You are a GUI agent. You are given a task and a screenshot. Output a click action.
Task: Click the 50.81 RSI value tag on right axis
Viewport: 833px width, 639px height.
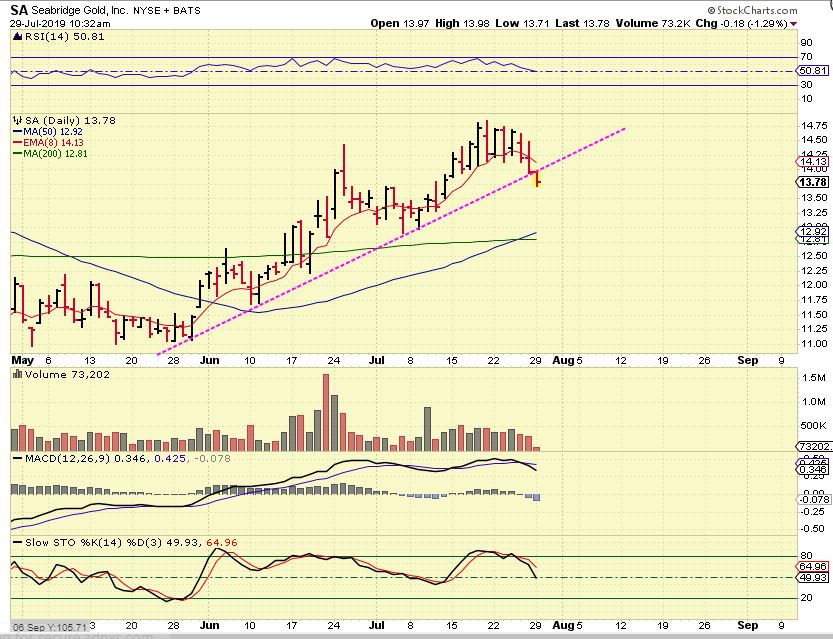812,71
